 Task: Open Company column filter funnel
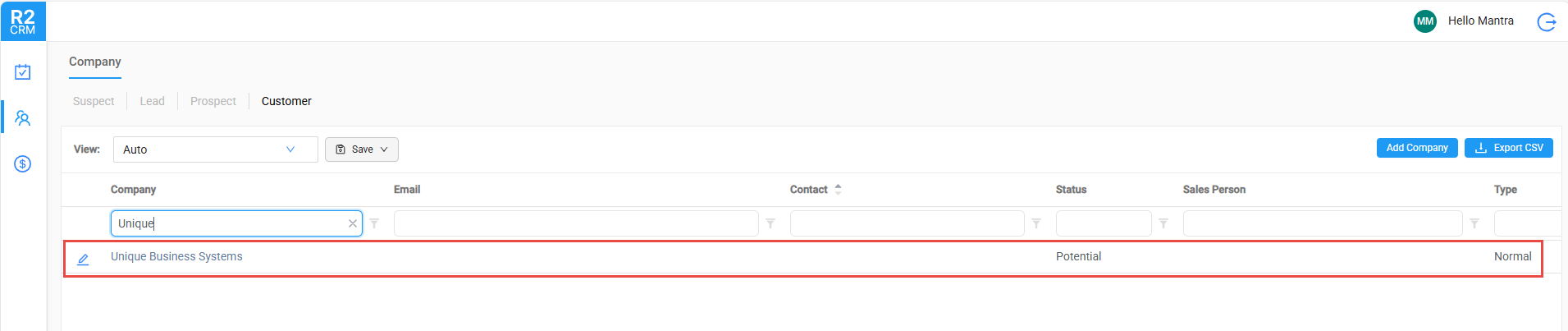(374, 223)
